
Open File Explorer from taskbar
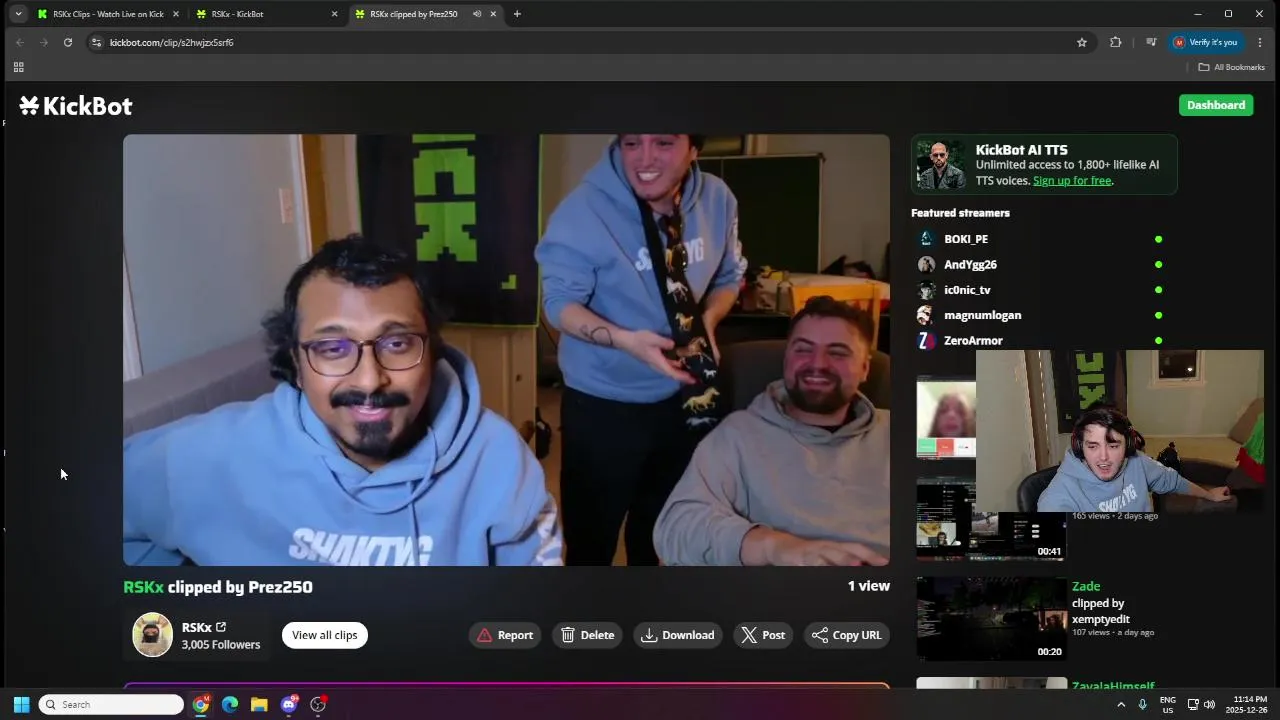coord(259,705)
